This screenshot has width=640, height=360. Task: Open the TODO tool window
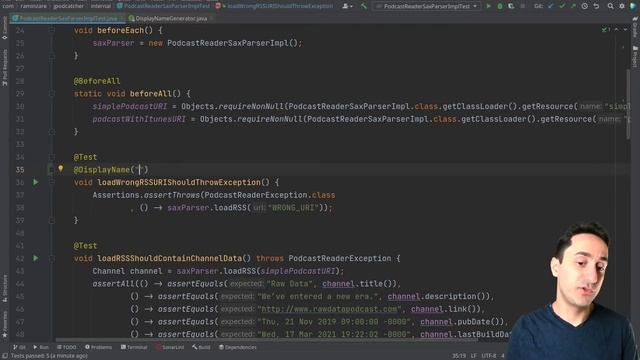coord(67,347)
